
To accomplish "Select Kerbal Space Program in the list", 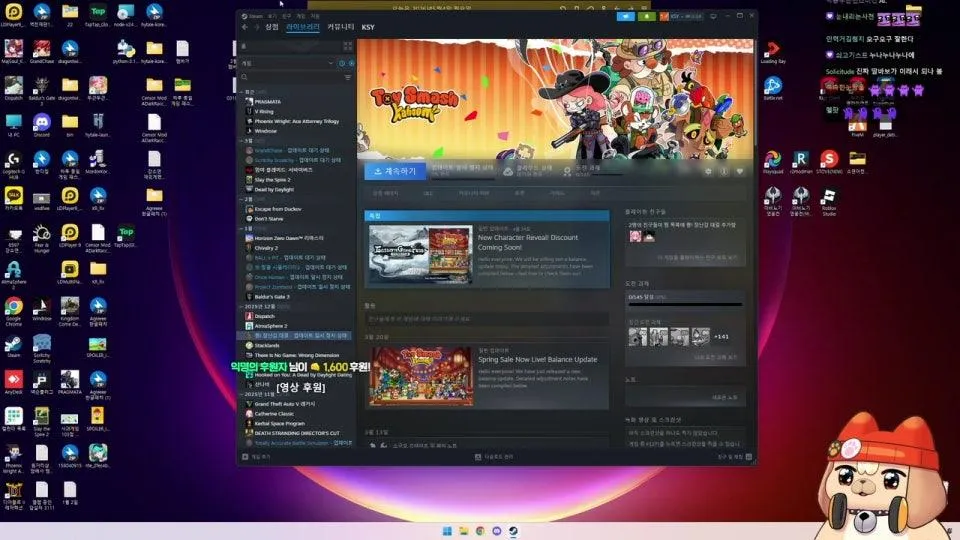I will (279, 424).
